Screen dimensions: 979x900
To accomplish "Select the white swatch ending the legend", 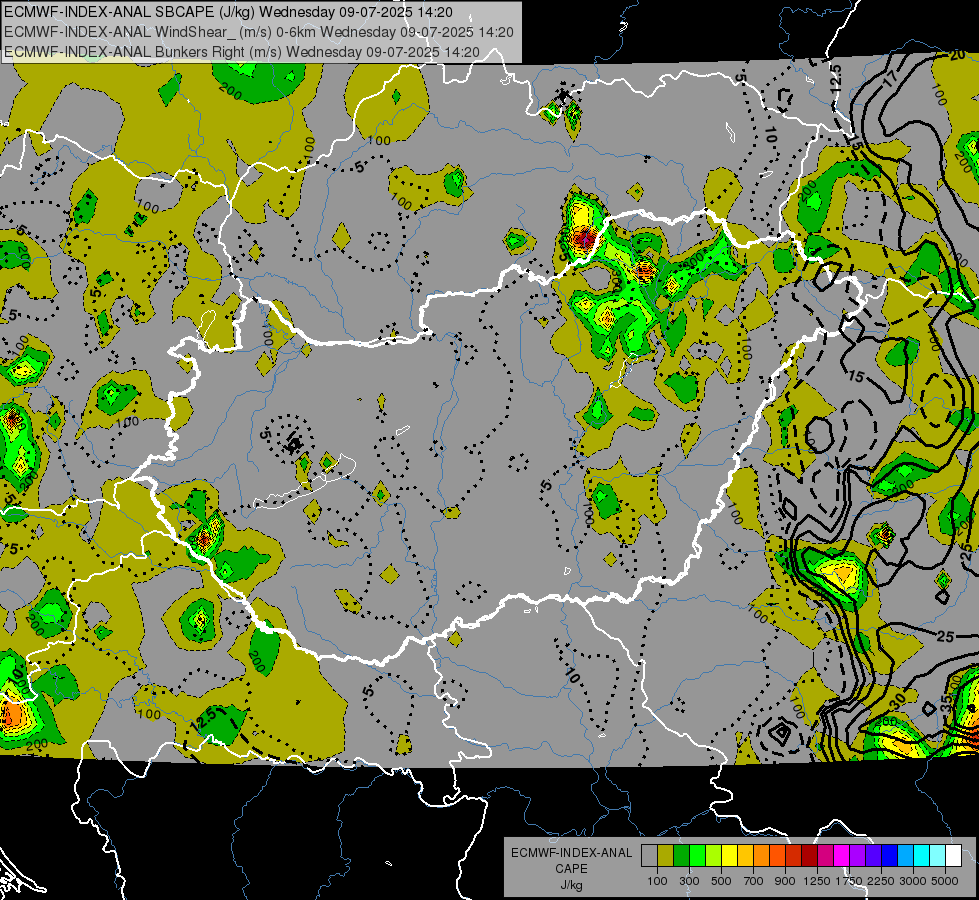I will [x=953, y=856].
